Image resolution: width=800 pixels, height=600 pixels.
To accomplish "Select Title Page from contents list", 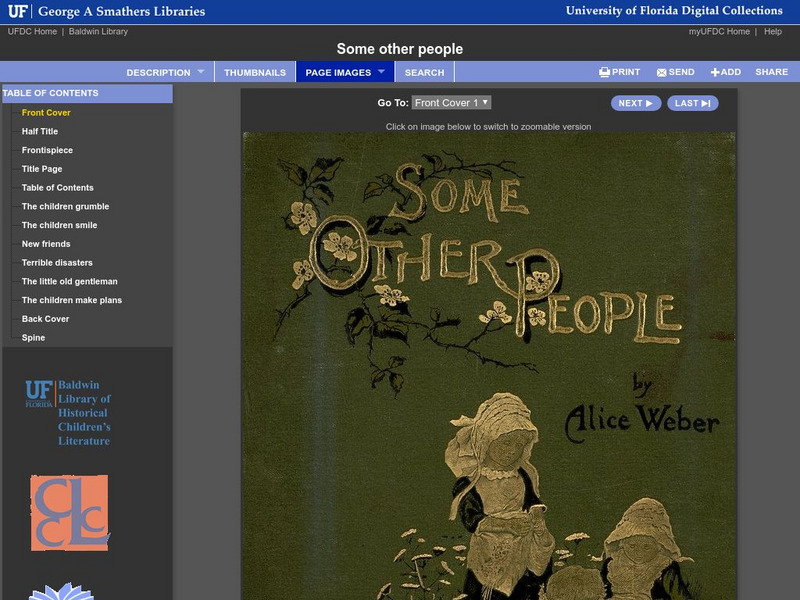I will coord(43,167).
